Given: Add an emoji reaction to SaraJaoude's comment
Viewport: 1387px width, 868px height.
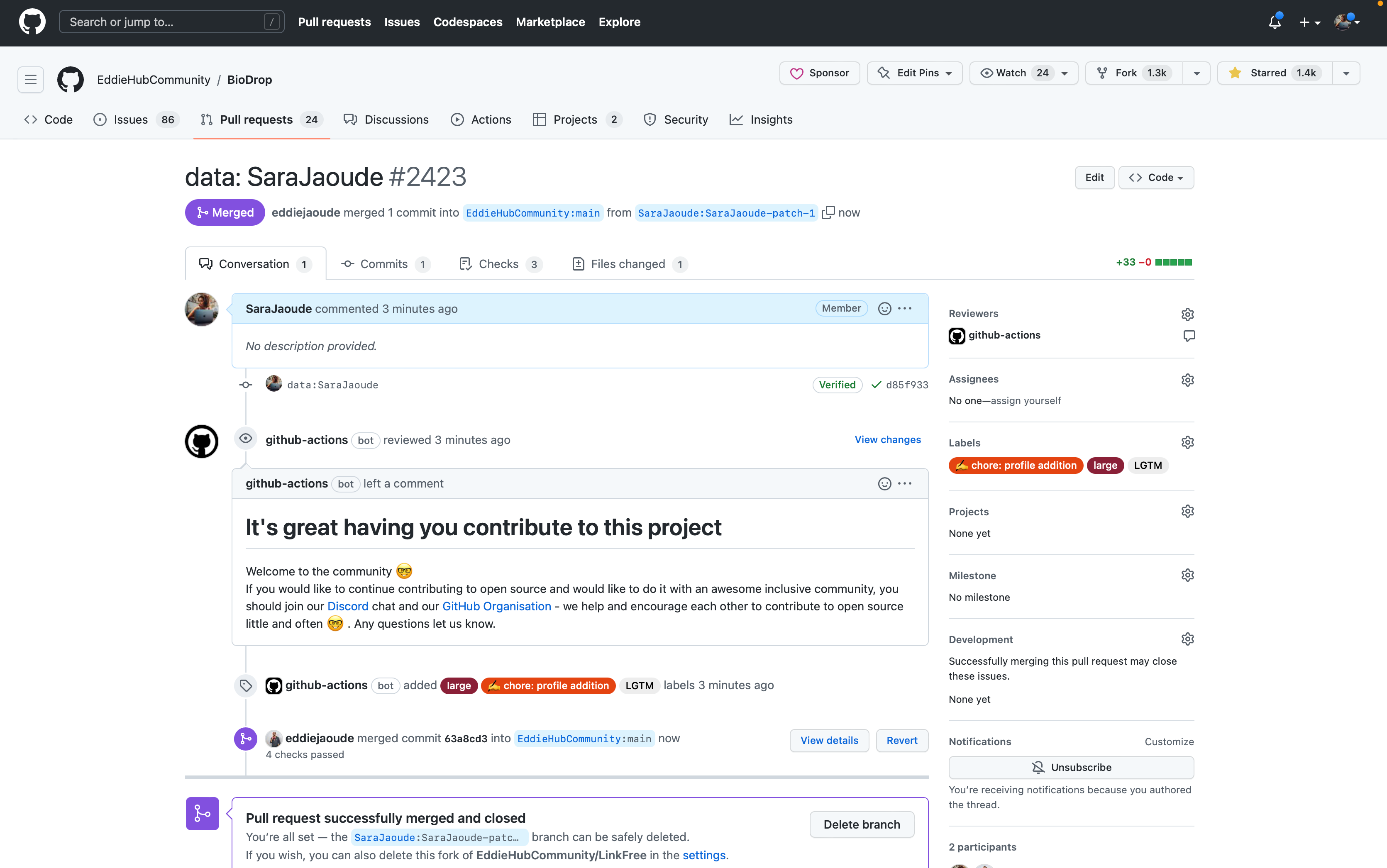Looking at the screenshot, I should pyautogui.click(x=884, y=308).
